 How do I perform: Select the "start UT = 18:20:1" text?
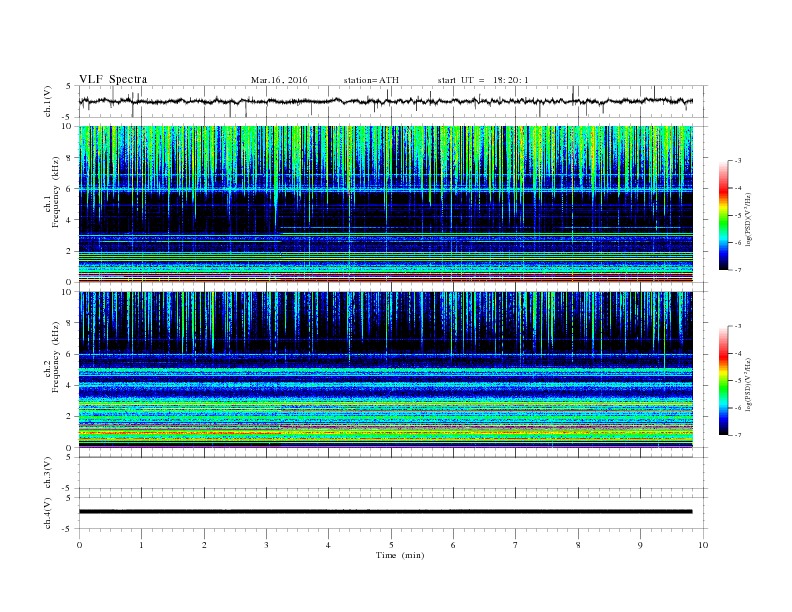coord(483,80)
